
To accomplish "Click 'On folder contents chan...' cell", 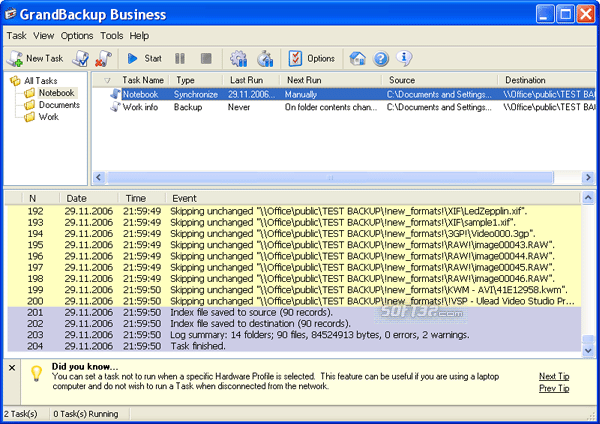I will [x=331, y=107].
